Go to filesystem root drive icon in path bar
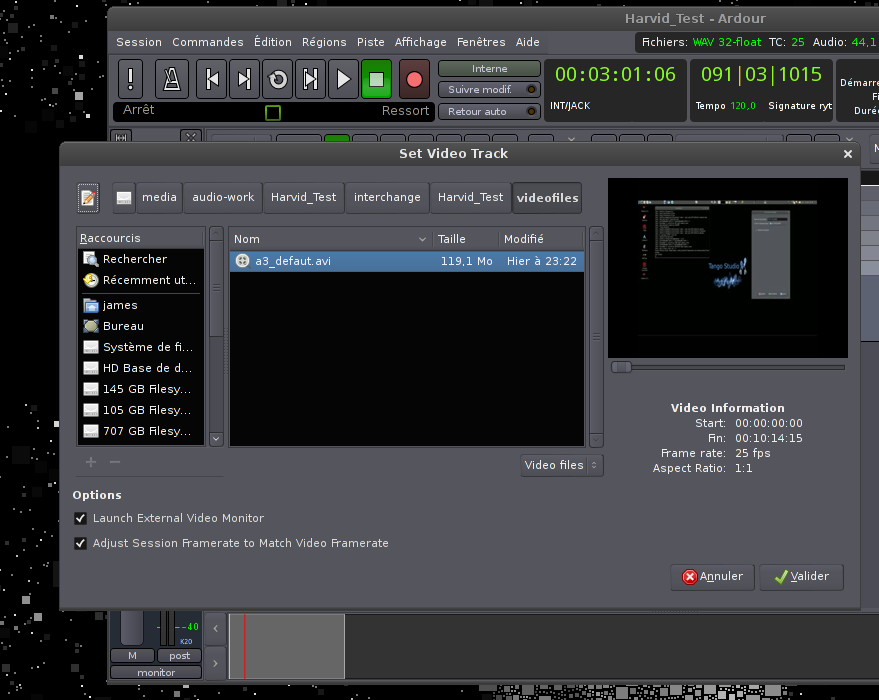This screenshot has height=700, width=879. click(x=124, y=198)
